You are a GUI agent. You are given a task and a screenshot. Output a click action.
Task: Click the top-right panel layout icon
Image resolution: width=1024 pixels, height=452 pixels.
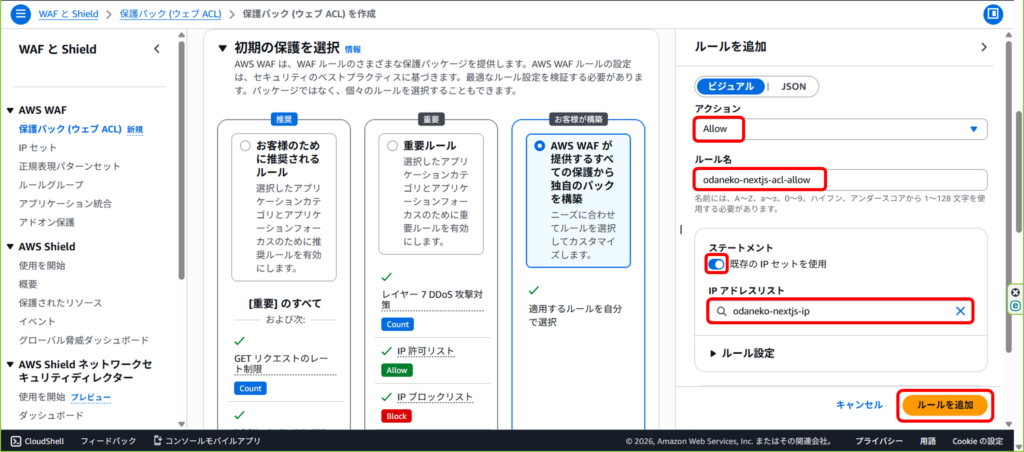point(993,14)
